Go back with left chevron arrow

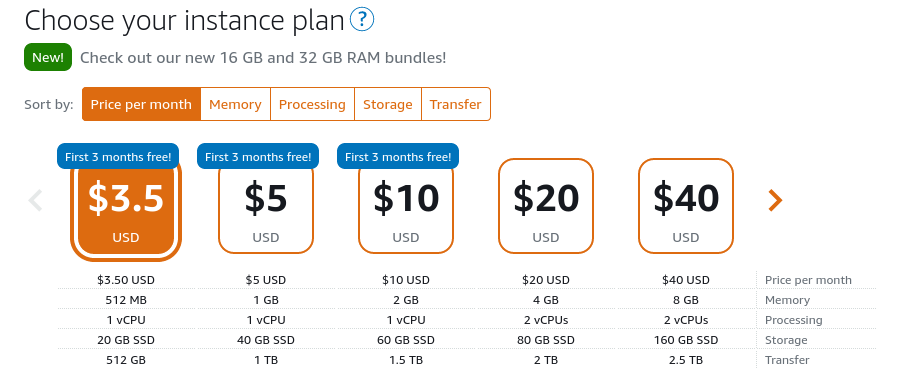click(35, 200)
